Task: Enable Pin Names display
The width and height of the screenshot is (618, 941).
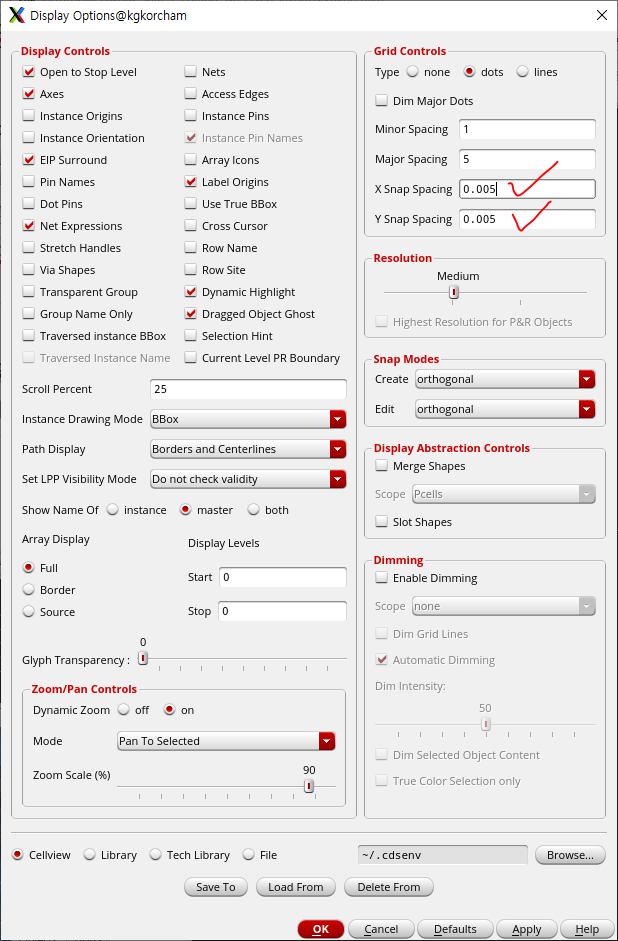Action: pos(28,182)
